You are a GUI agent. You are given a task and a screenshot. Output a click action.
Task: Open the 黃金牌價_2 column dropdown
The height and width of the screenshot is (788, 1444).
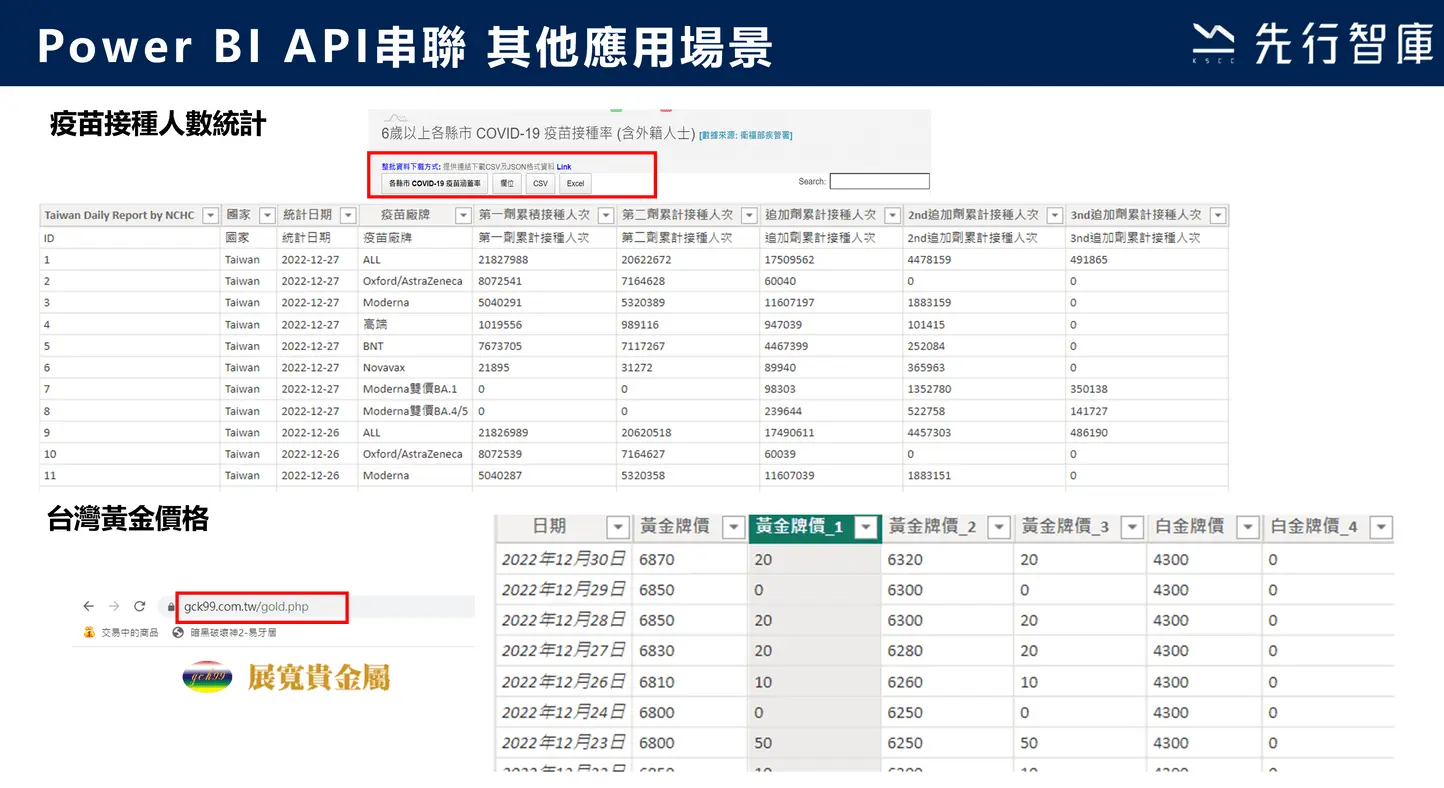(x=999, y=528)
